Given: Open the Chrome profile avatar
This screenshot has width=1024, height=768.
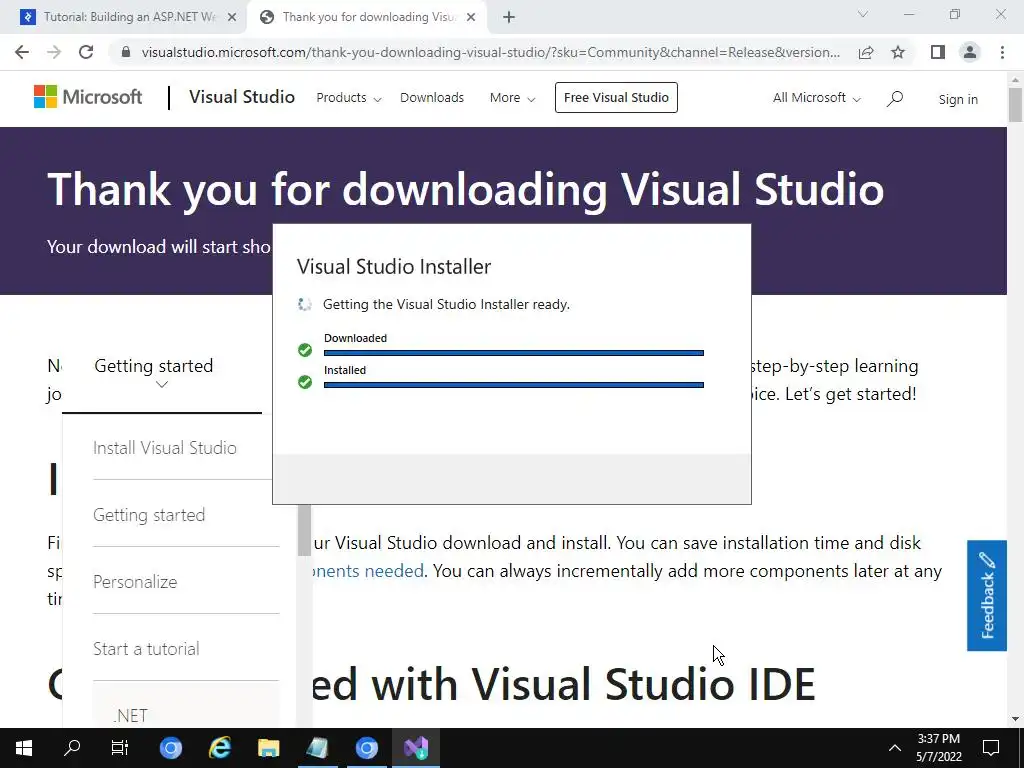Looking at the screenshot, I should click(970, 52).
